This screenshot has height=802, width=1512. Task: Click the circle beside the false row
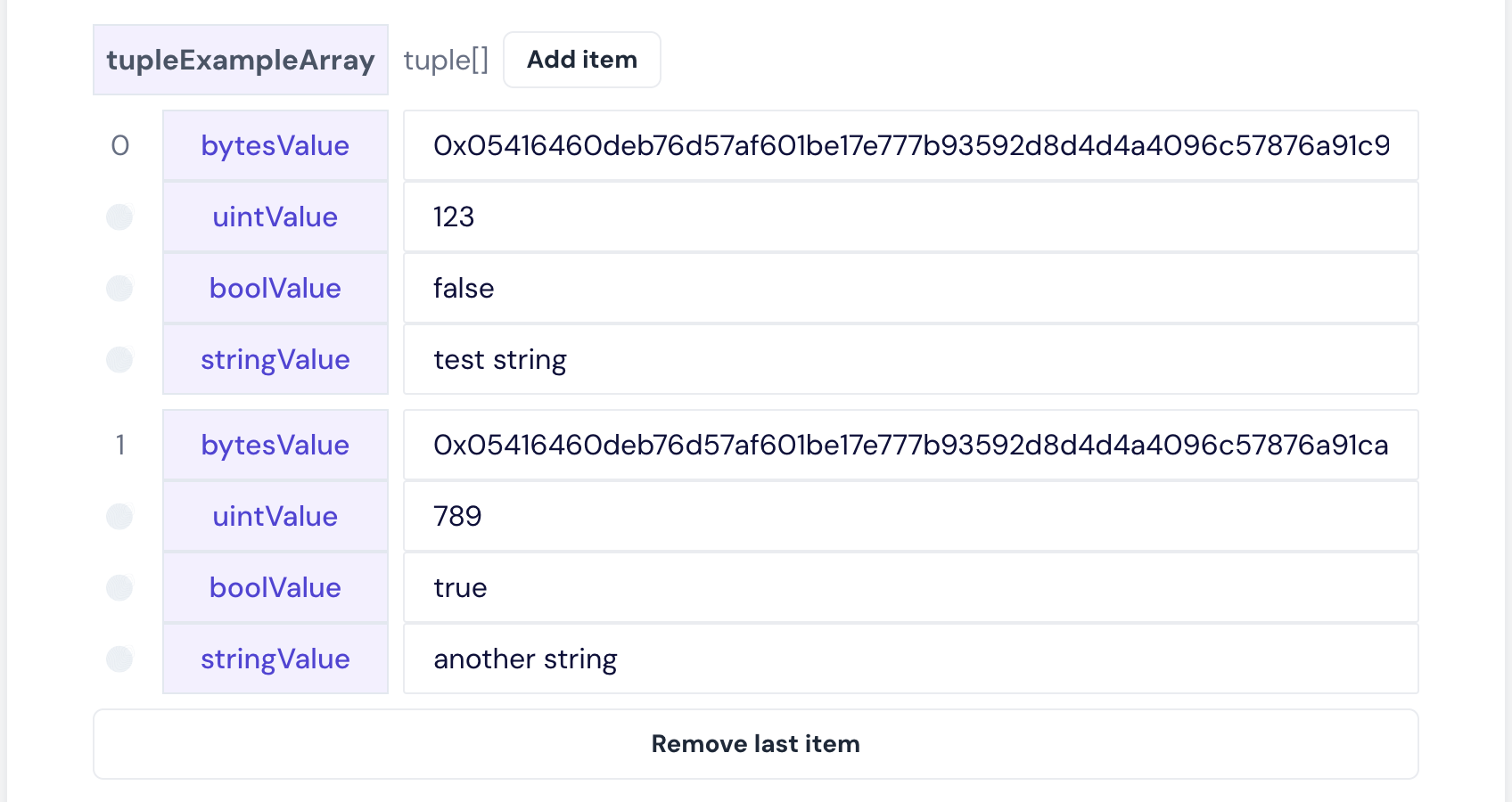click(119, 289)
